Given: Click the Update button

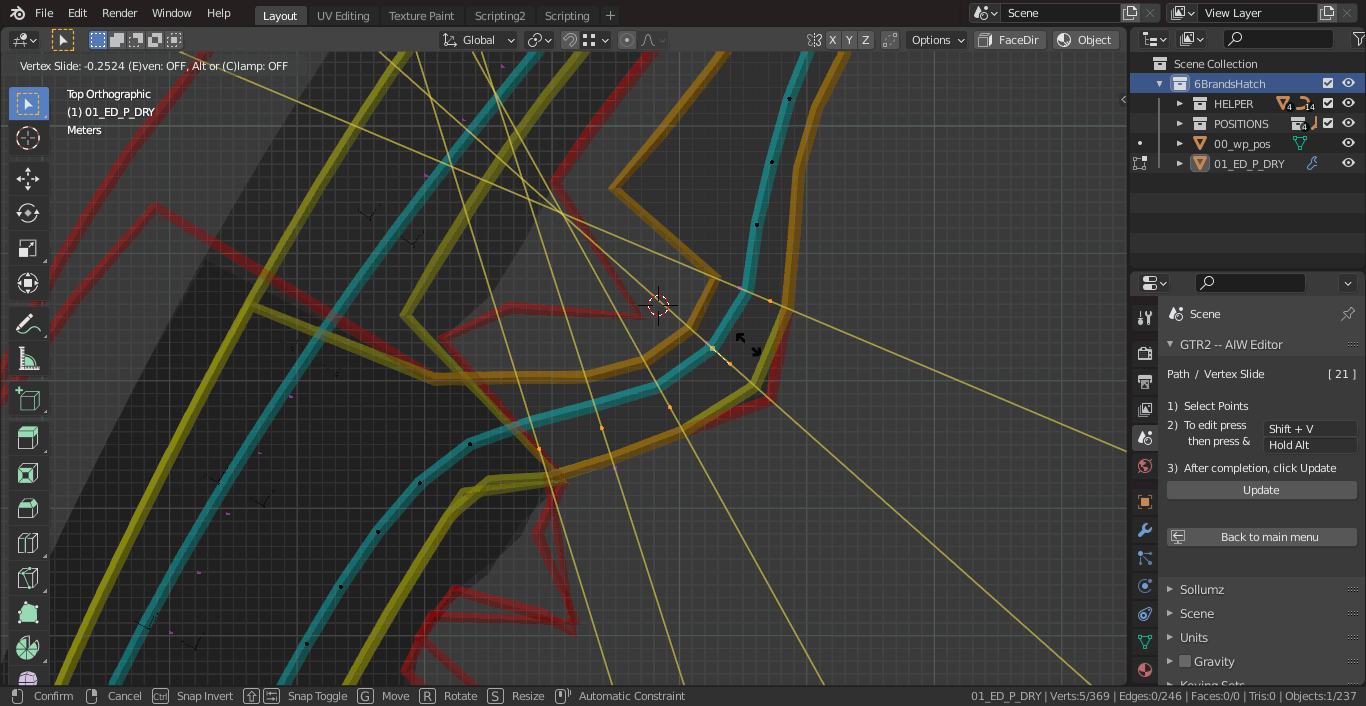Looking at the screenshot, I should (1260, 490).
